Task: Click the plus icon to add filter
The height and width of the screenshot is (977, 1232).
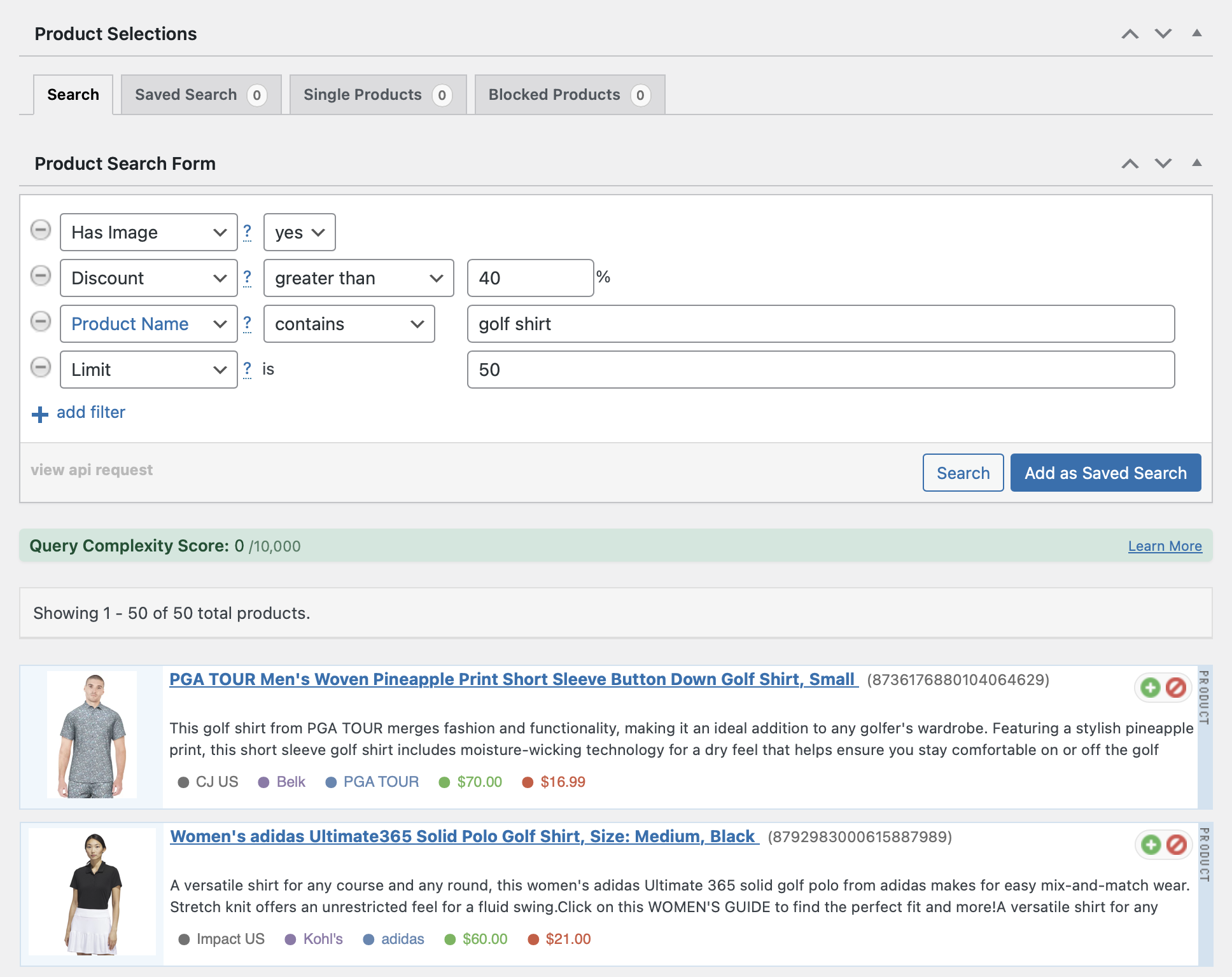Action: [x=40, y=414]
